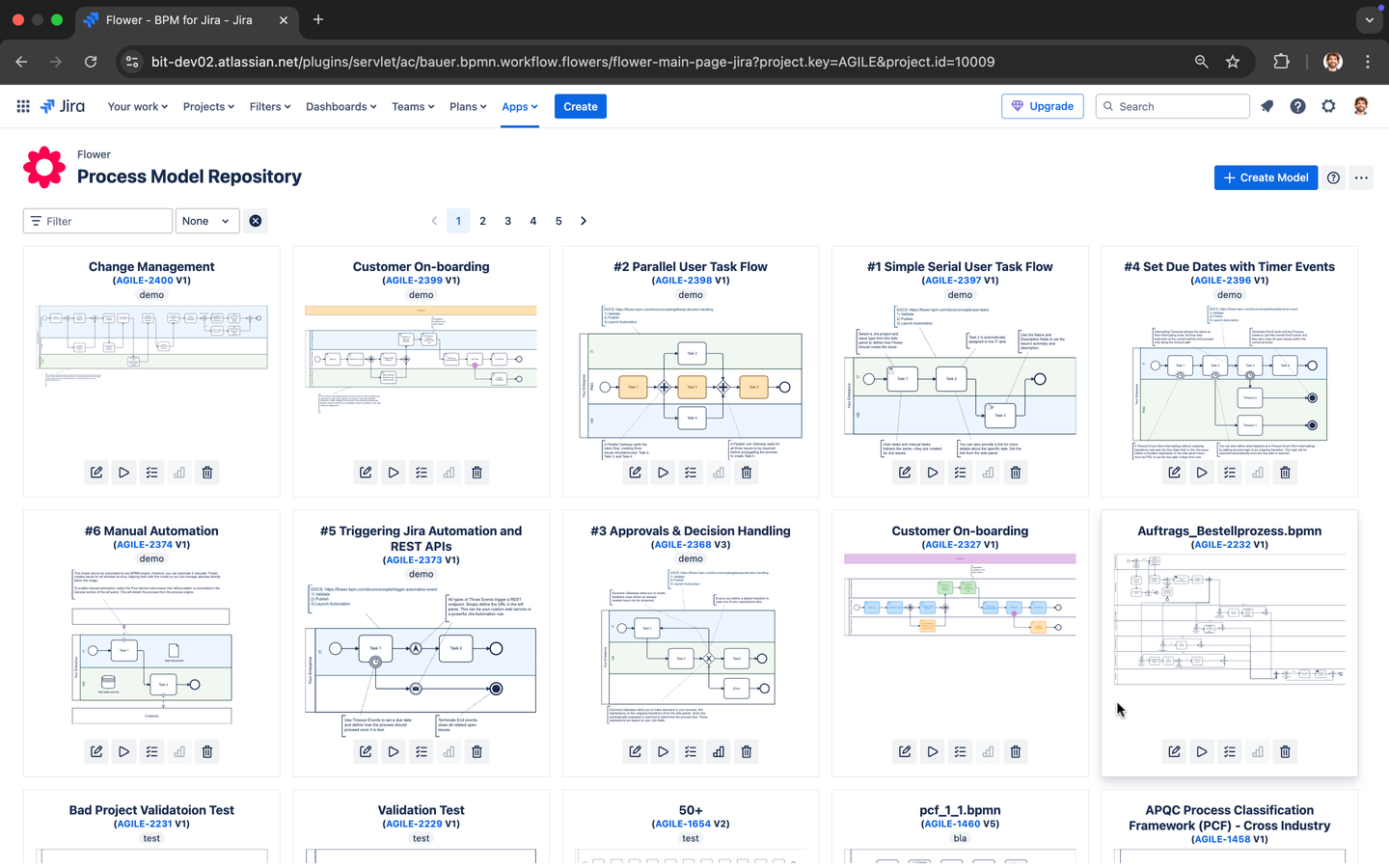Select page 1 in pagination
This screenshot has width=1389, height=868.
[458, 221]
